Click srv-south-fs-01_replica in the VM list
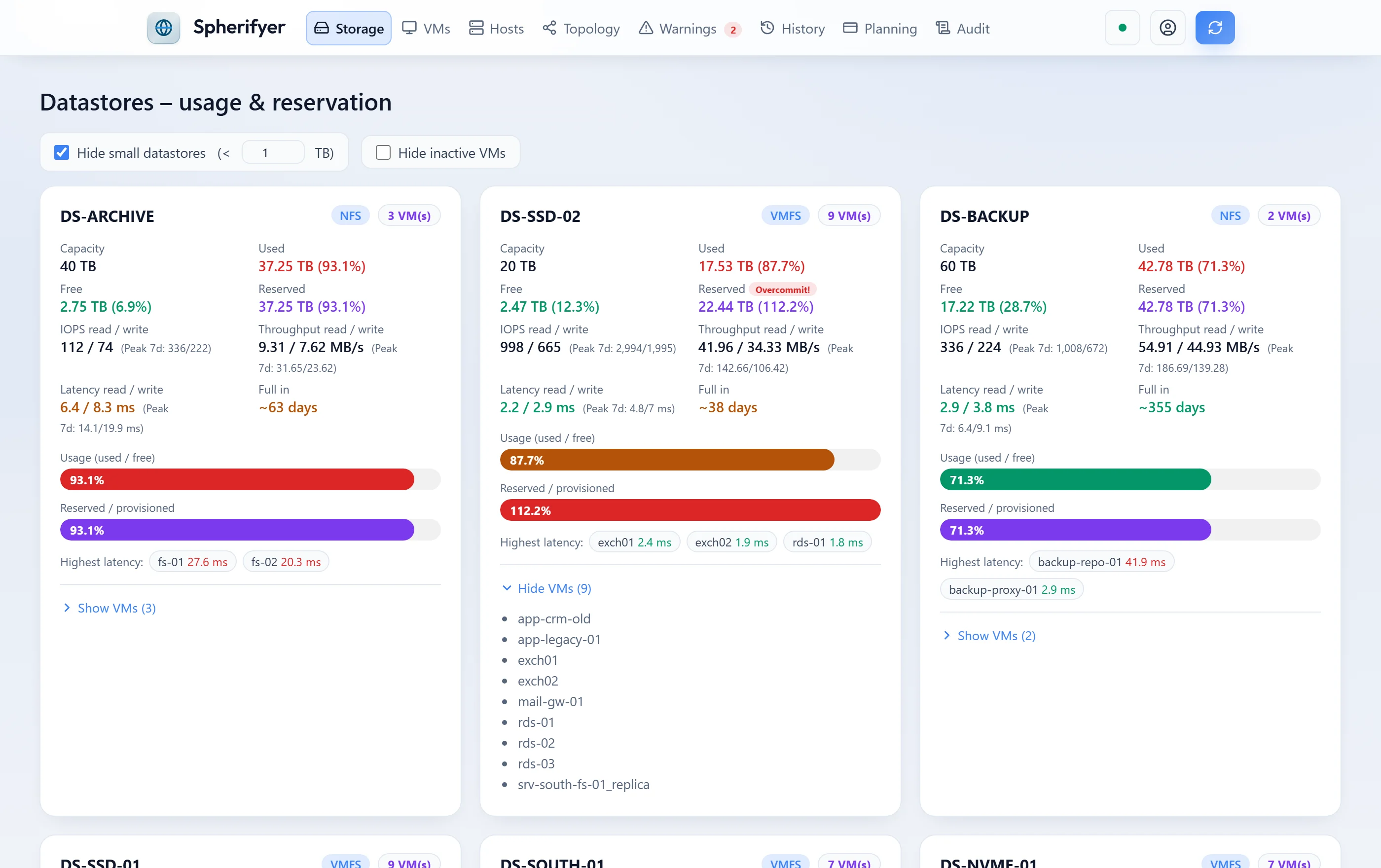1381x868 pixels. click(583, 784)
